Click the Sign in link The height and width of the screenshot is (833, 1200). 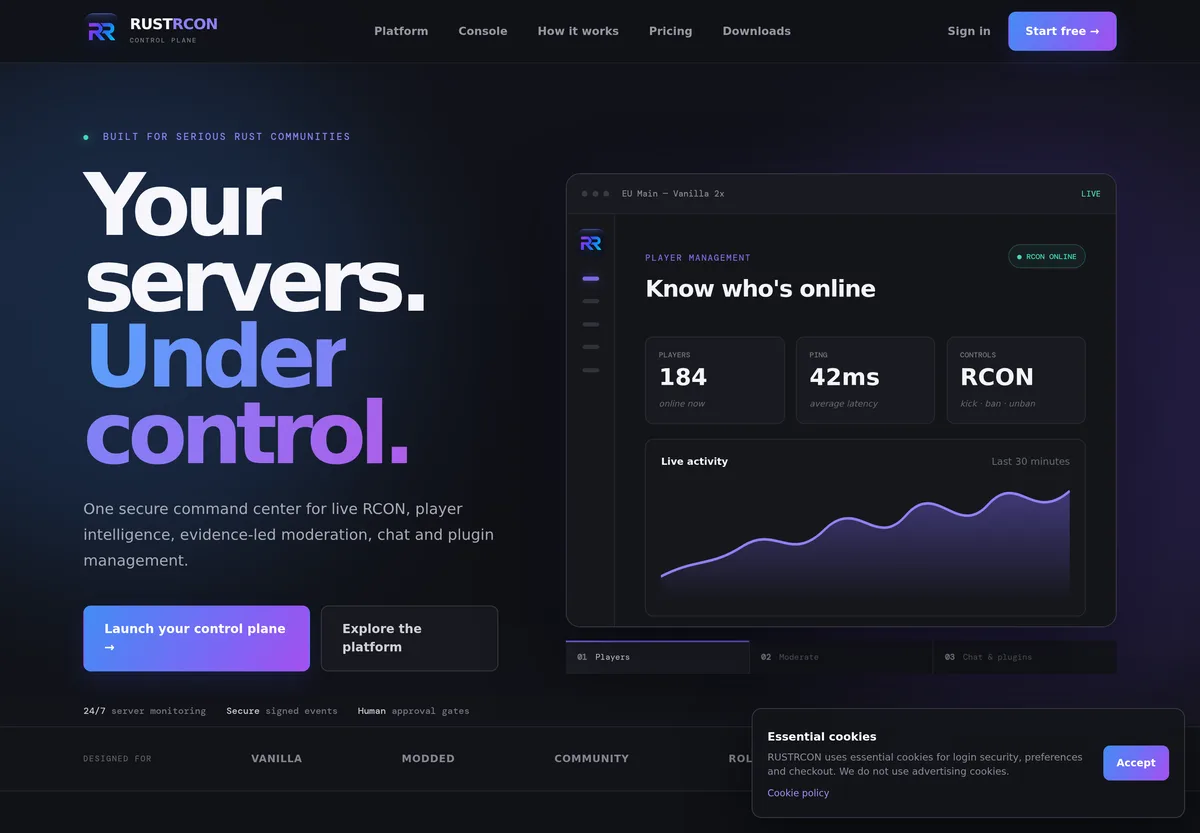[969, 31]
